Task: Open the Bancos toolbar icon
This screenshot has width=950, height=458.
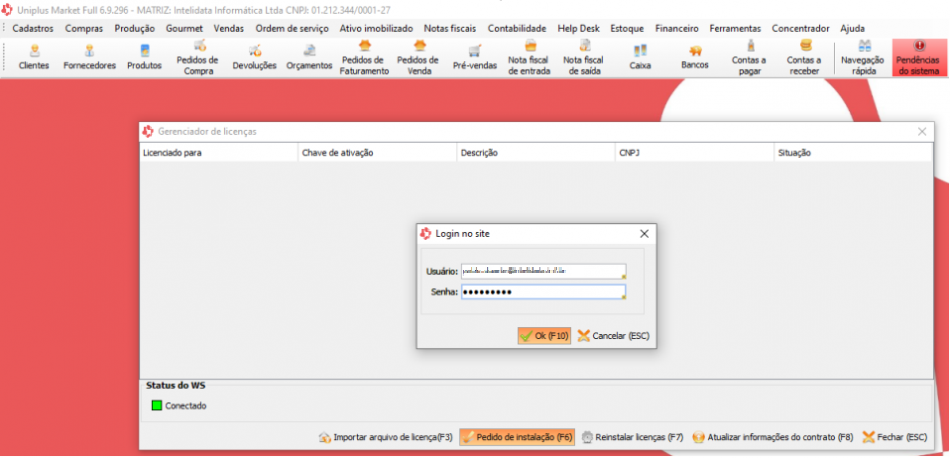Action: tap(695, 58)
